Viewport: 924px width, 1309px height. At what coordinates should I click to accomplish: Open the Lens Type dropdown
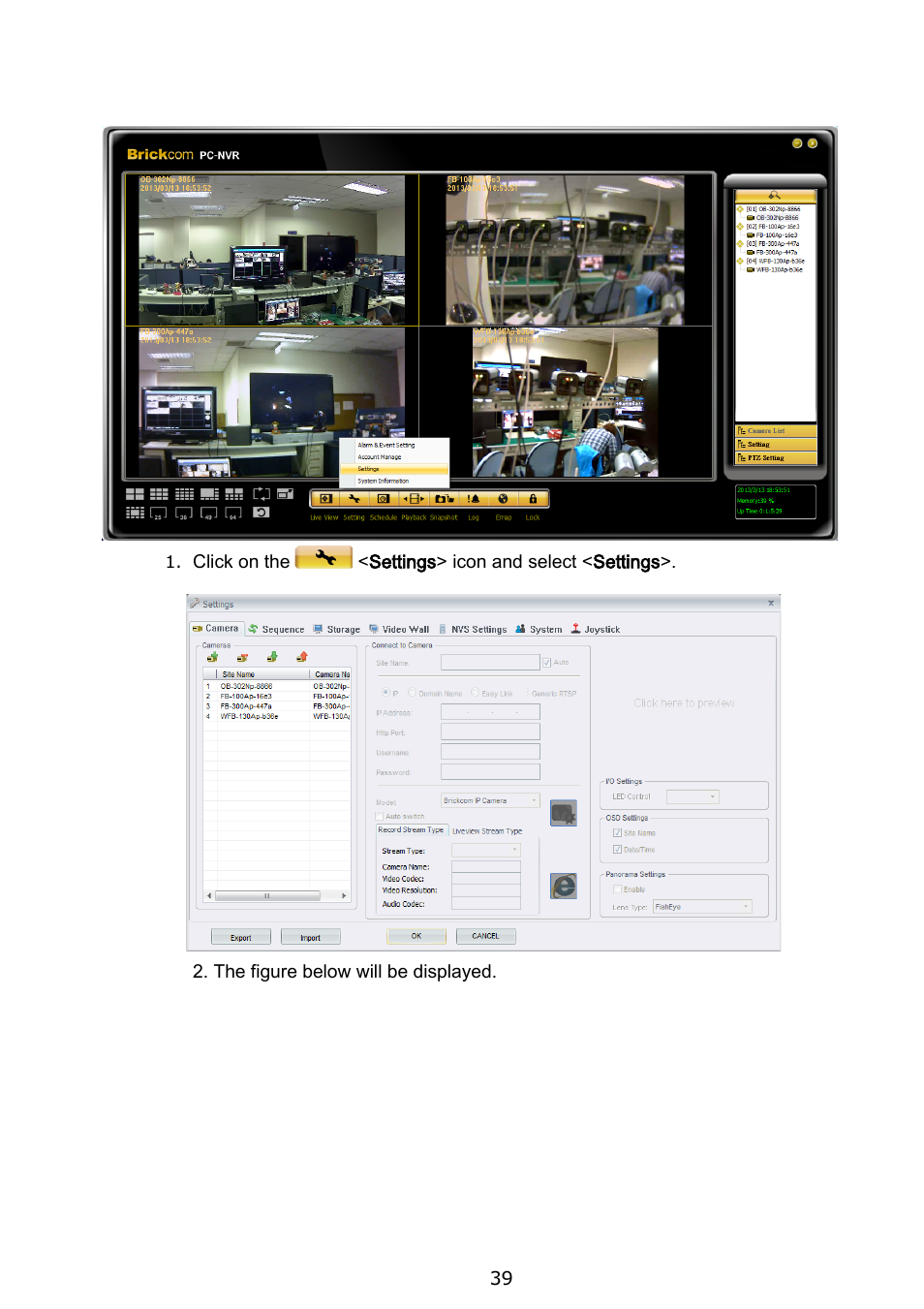(x=703, y=907)
